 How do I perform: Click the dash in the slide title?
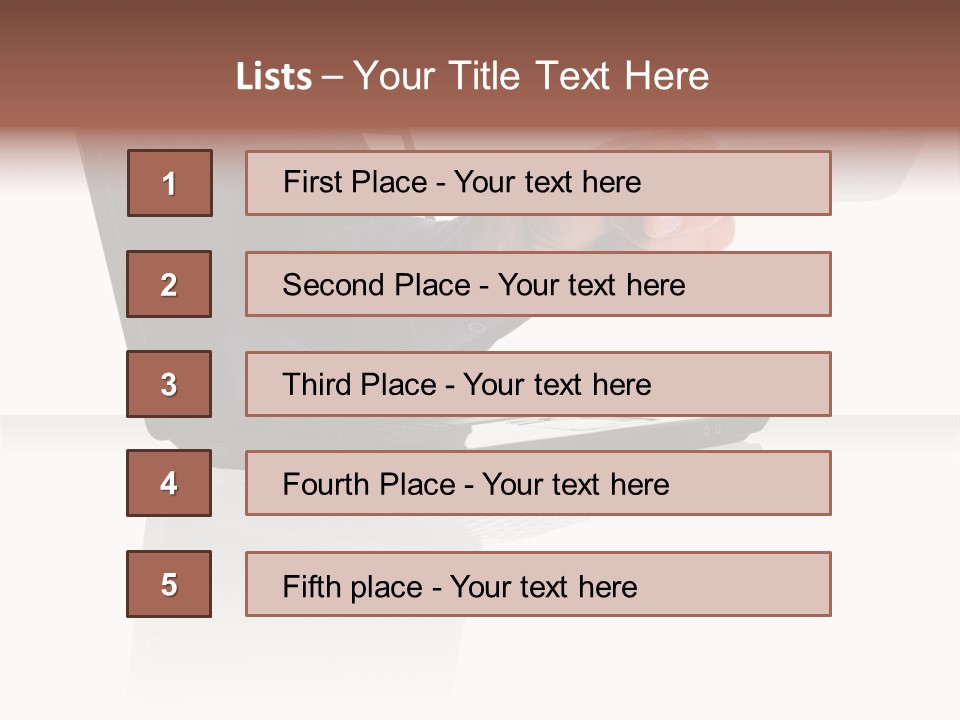(x=333, y=77)
